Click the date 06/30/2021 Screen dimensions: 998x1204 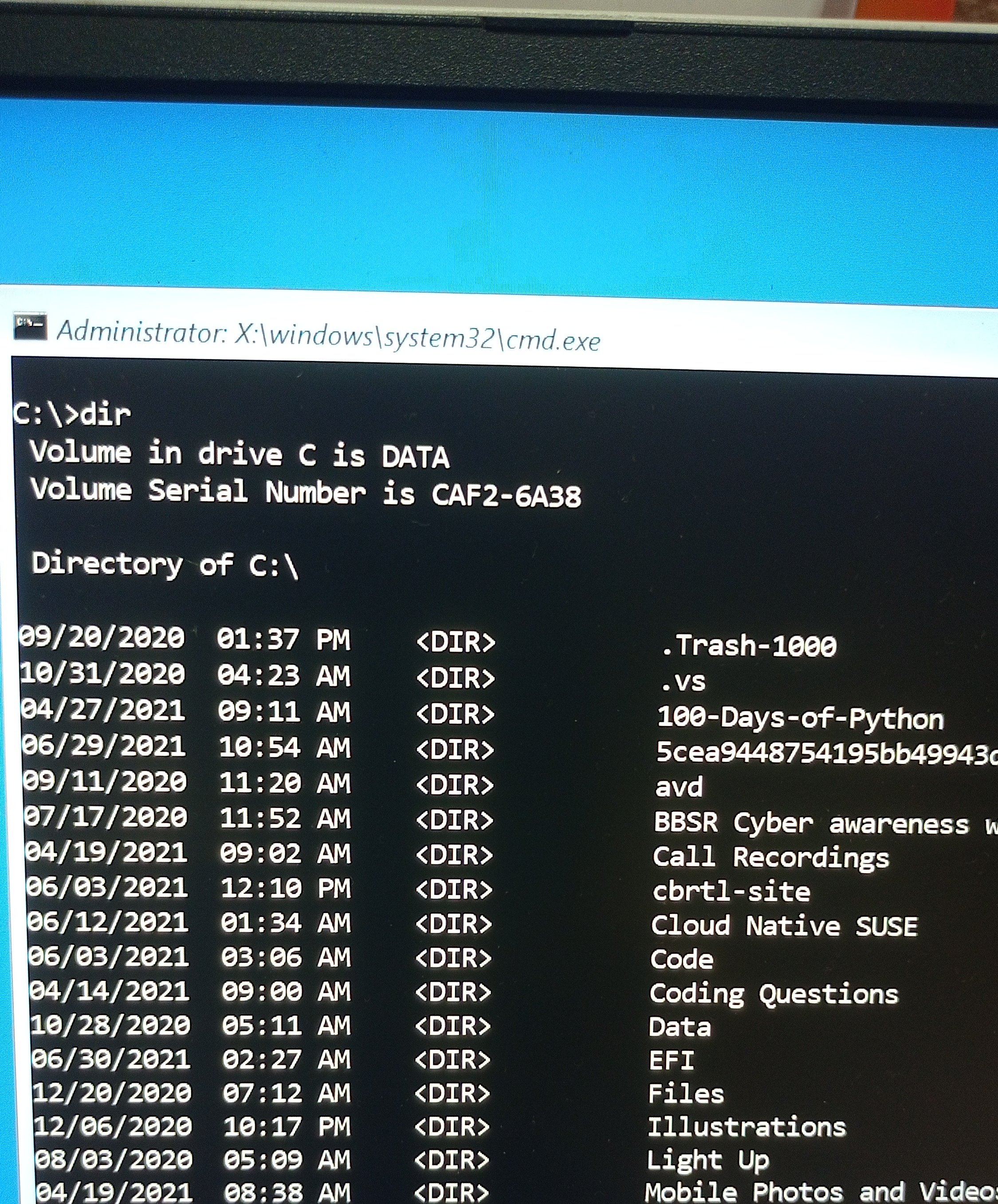coord(111,1059)
